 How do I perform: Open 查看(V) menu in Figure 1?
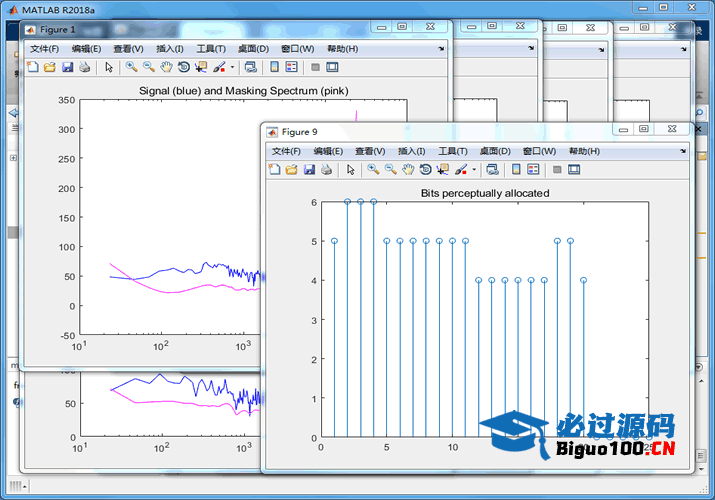[128, 49]
